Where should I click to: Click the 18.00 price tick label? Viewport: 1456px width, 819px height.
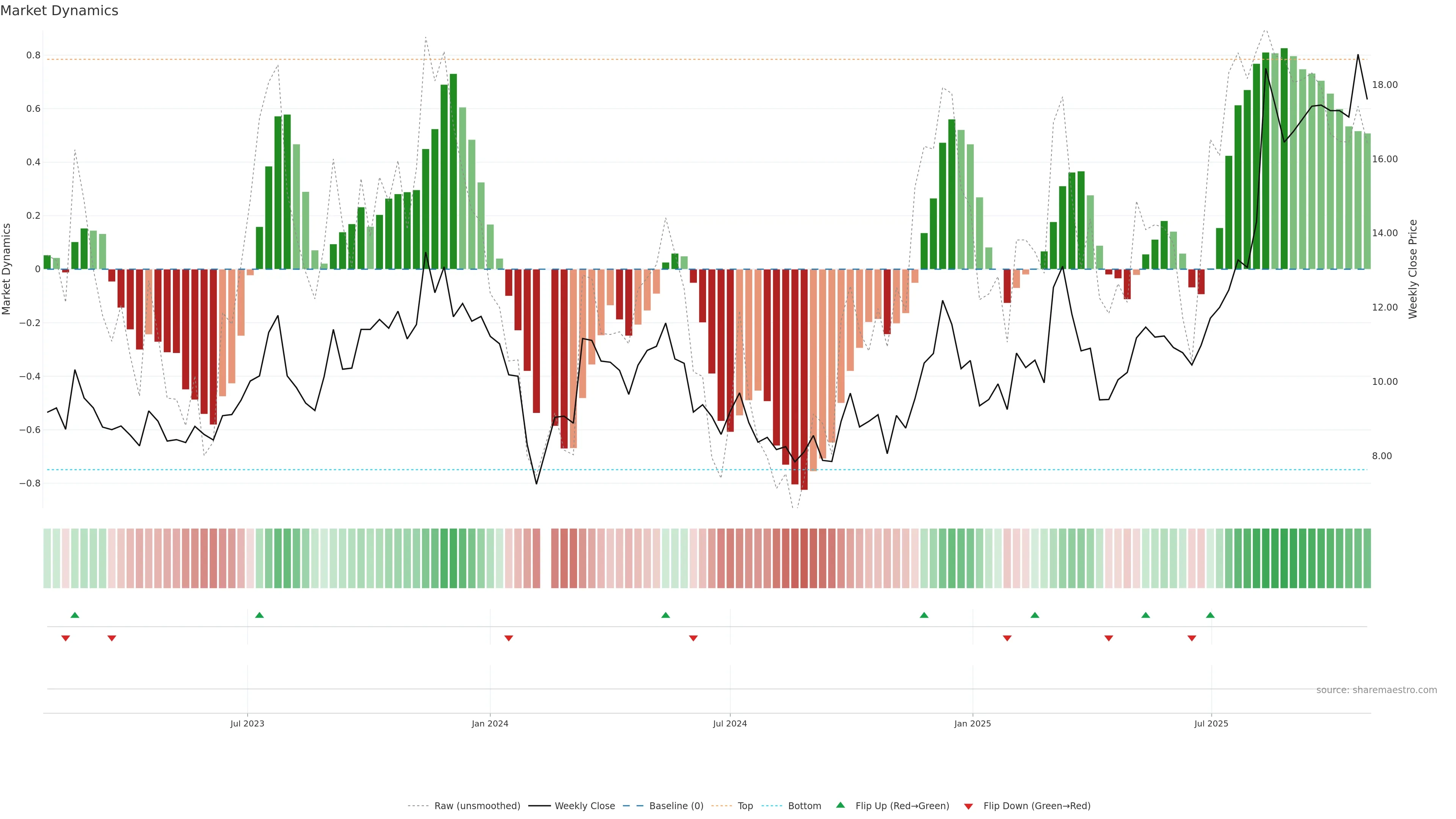pos(1384,85)
